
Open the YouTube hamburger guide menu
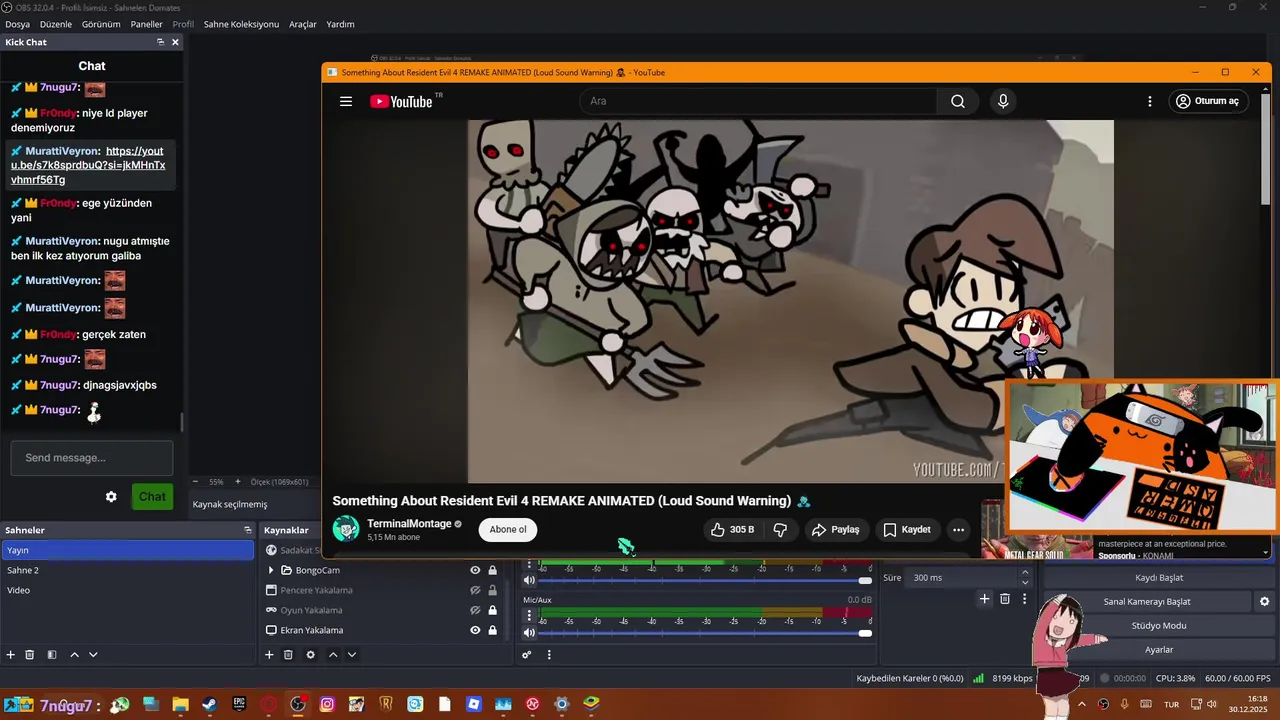(x=346, y=101)
